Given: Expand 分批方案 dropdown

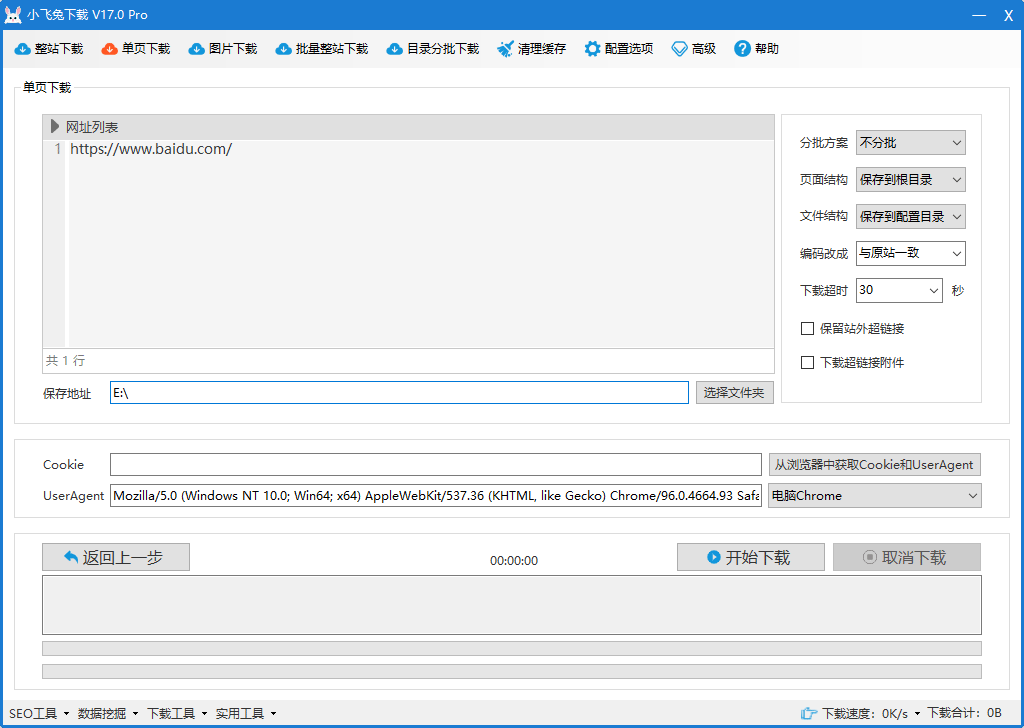Looking at the screenshot, I should [x=910, y=143].
